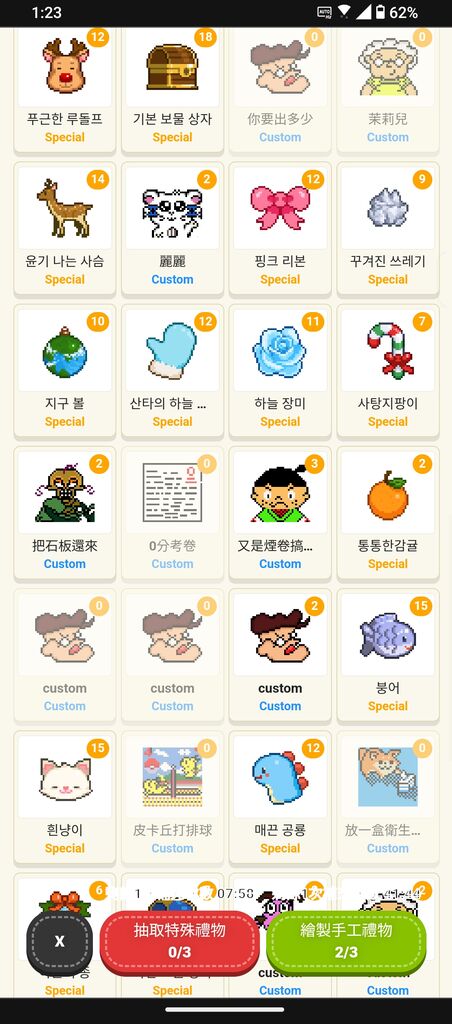Close the gift panel with X button

pyautogui.click(x=59, y=941)
